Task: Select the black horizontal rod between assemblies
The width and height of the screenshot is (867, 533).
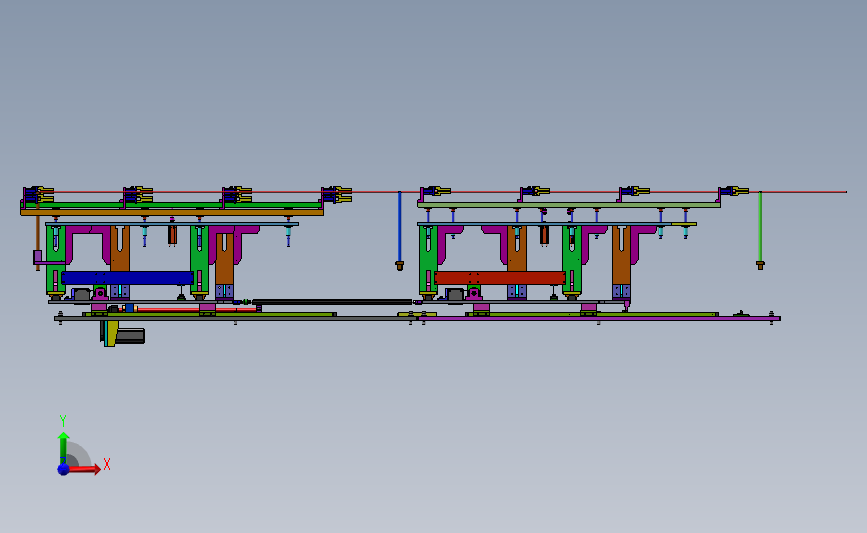Action: click(332, 302)
